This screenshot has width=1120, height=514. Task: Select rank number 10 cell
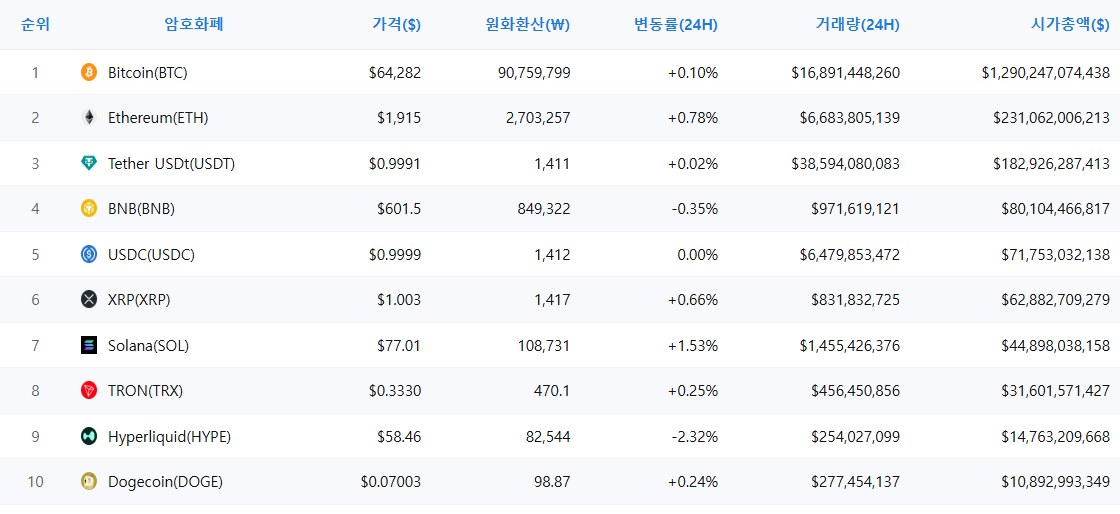coord(35,483)
